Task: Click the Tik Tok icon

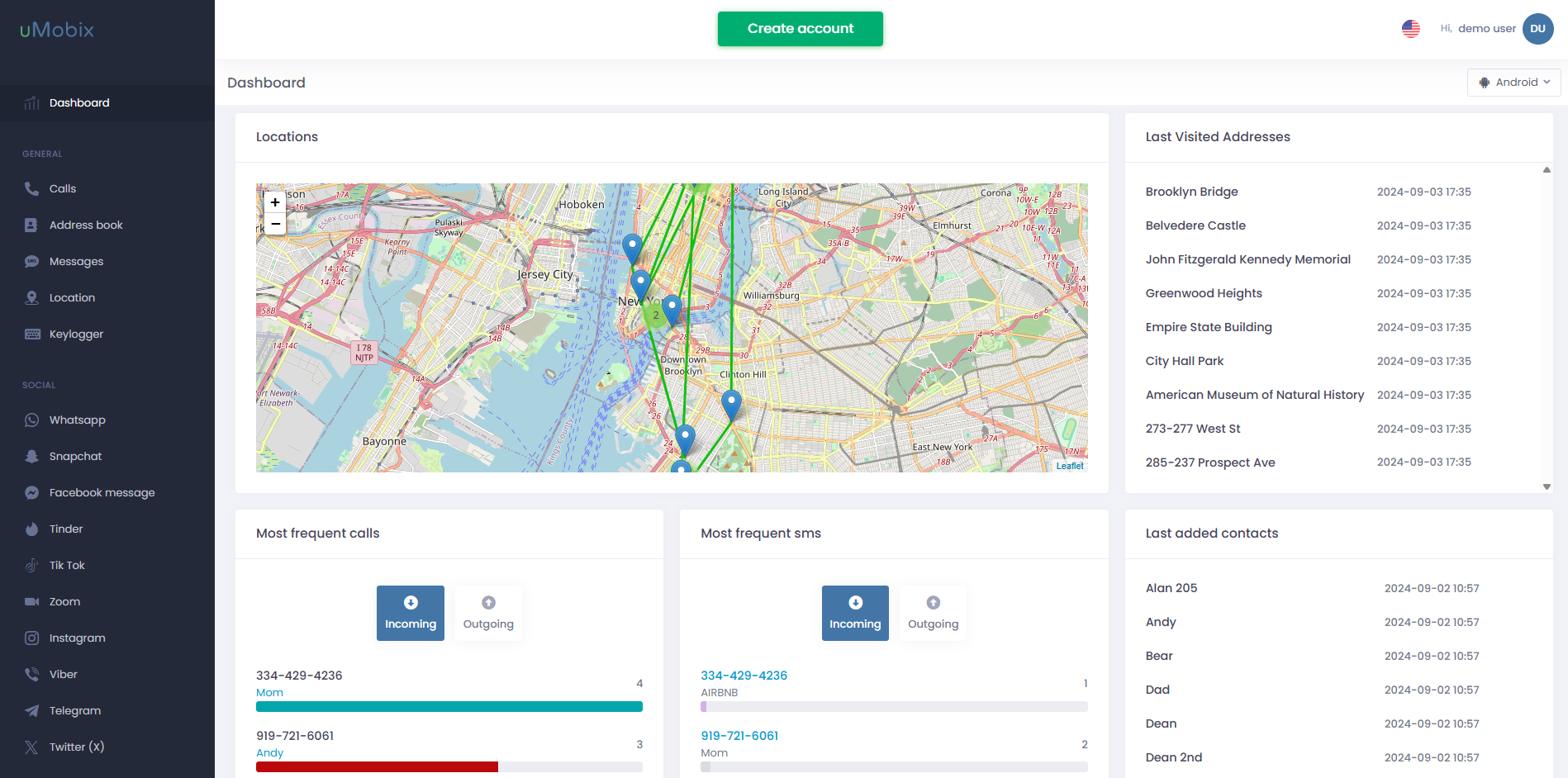Action: click(x=31, y=565)
